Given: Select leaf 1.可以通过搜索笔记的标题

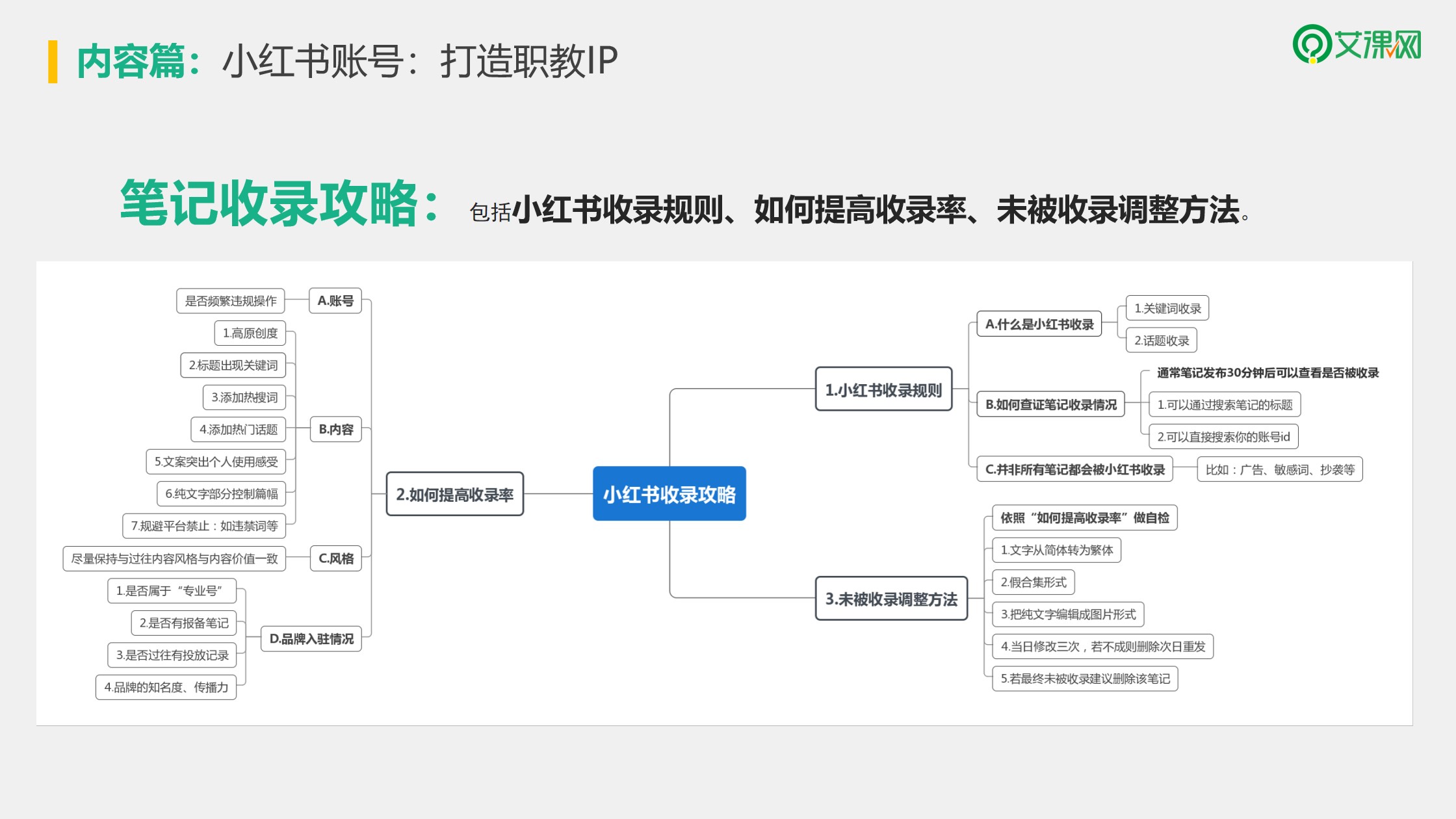Looking at the screenshot, I should tap(1225, 404).
